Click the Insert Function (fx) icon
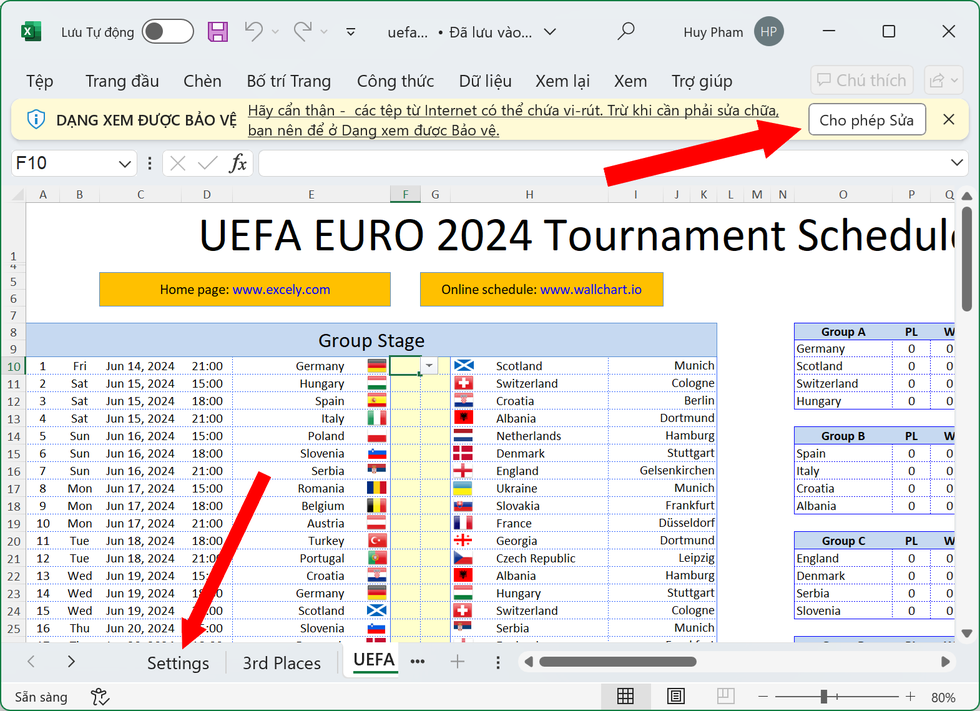Image resolution: width=980 pixels, height=711 pixels. pos(238,162)
